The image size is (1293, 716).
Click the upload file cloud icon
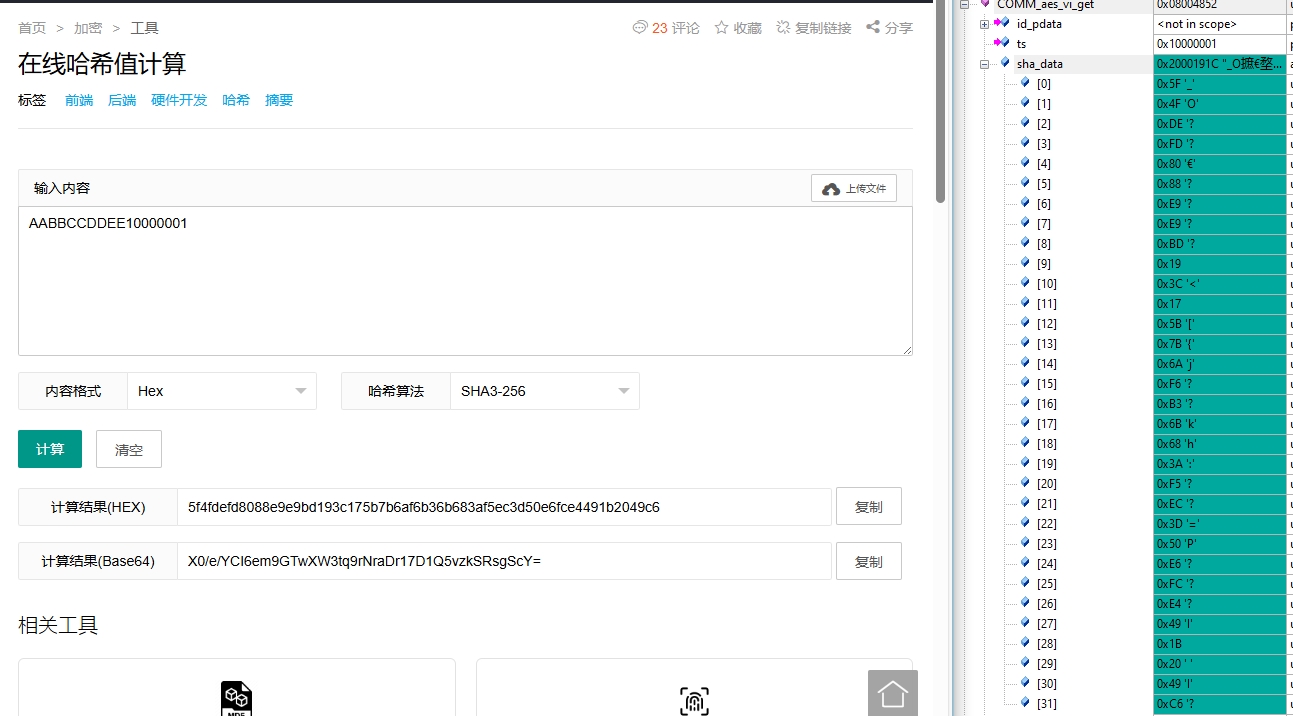[x=831, y=189]
